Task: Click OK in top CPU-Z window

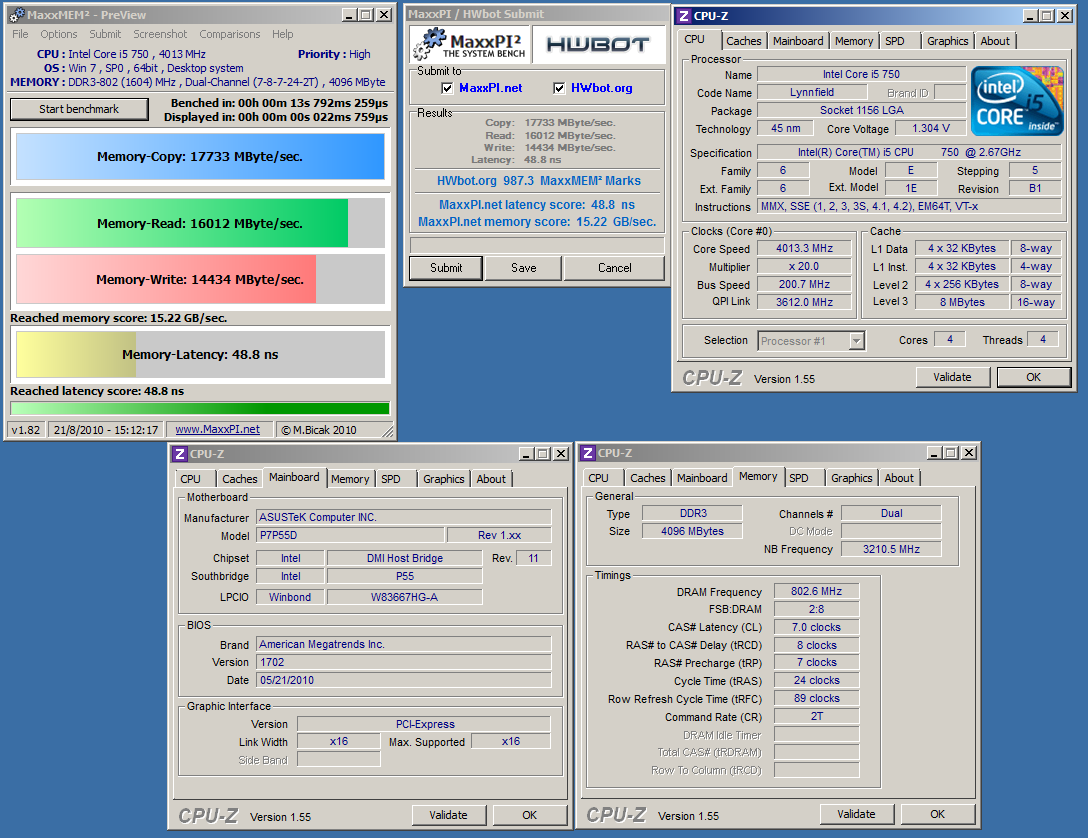Action: [1034, 377]
